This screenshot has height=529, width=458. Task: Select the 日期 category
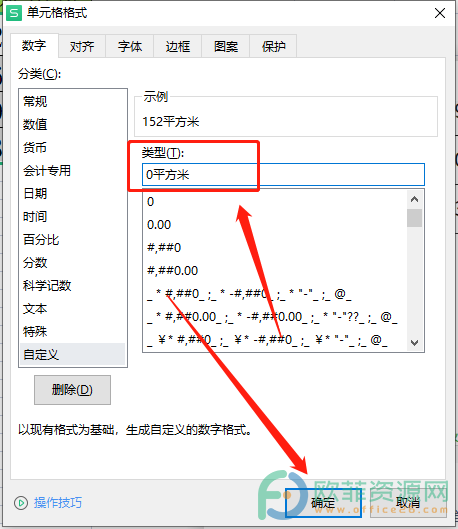click(x=73, y=193)
